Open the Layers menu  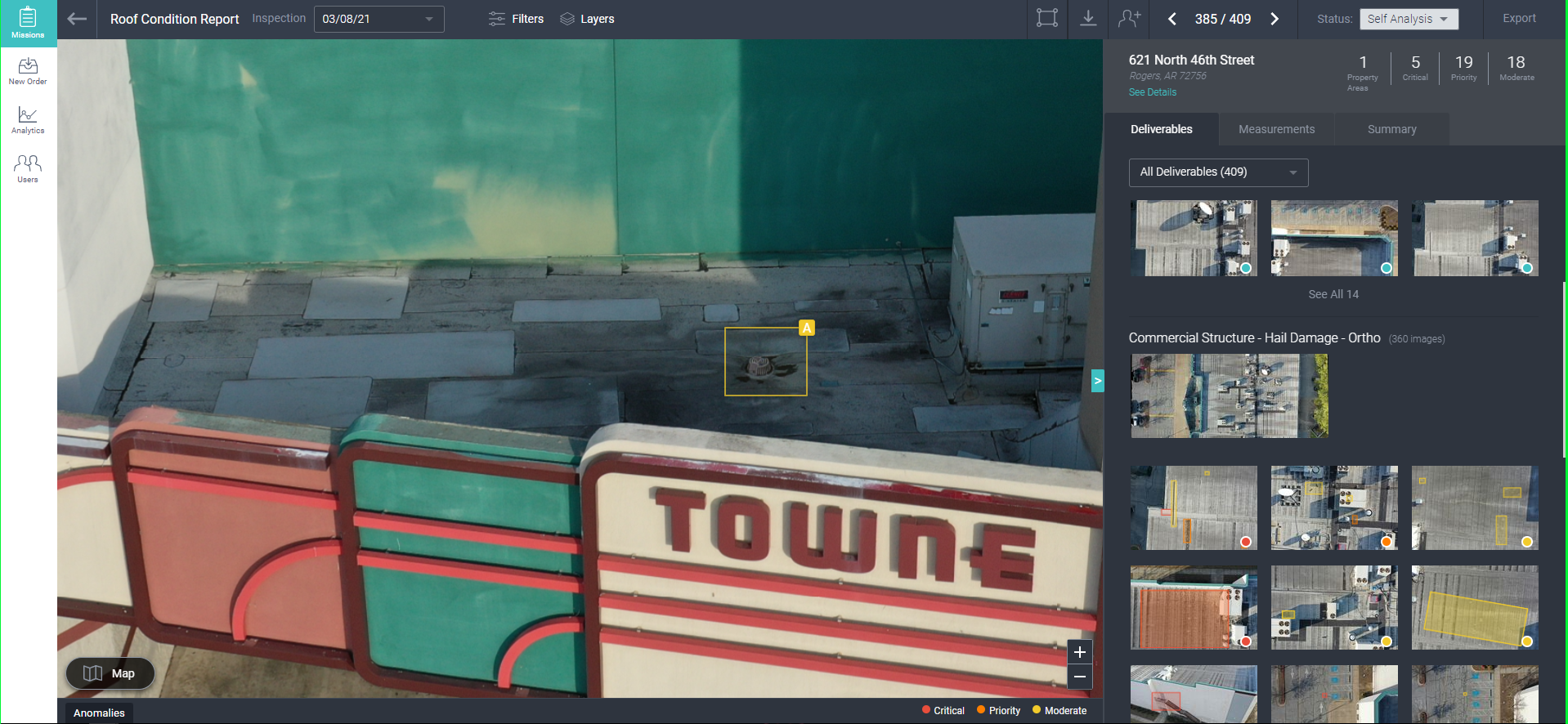click(x=587, y=19)
